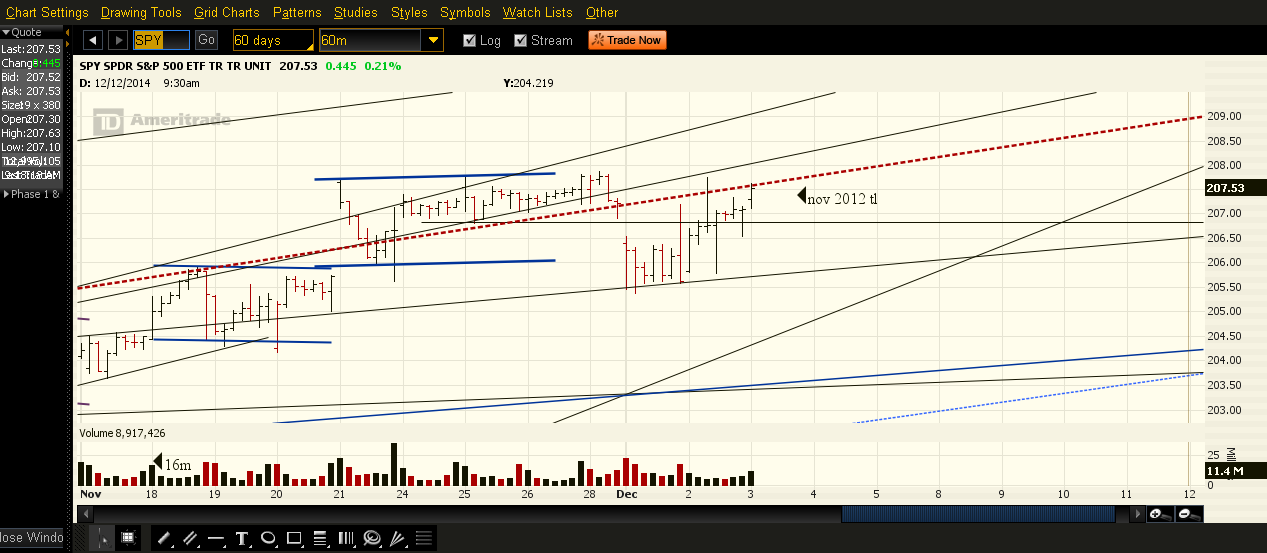Viewport: 1267px width, 553px height.
Task: Select the horizontal price levels tool
Action: point(423,538)
